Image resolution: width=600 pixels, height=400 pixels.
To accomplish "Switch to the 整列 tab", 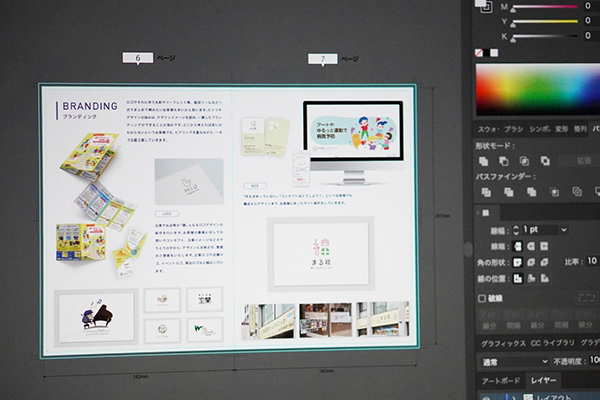I will (580, 129).
